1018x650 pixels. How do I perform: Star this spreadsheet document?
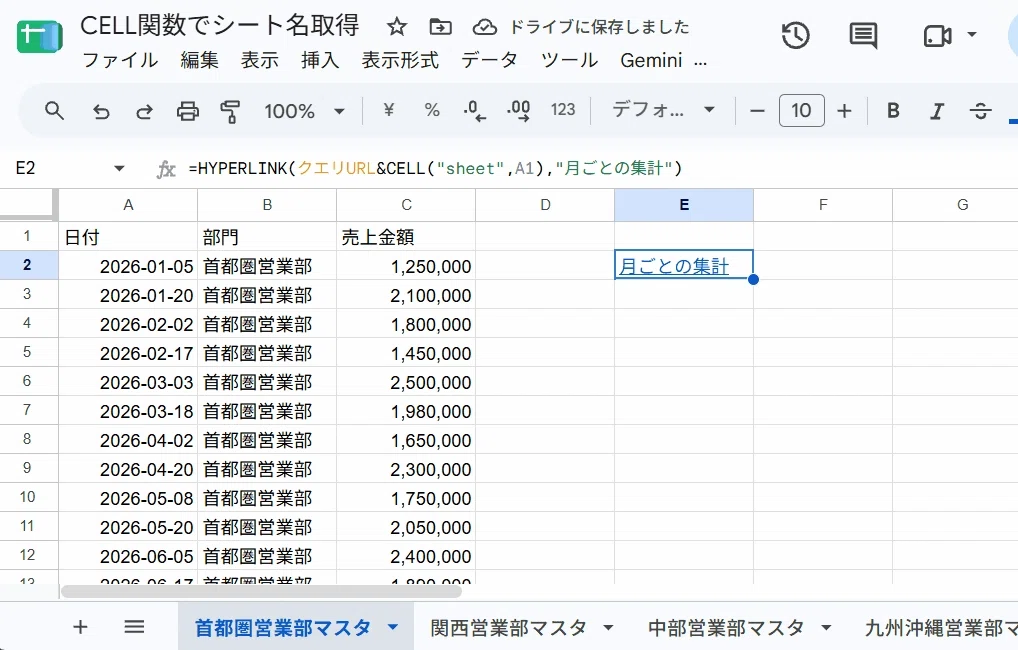(x=397, y=27)
